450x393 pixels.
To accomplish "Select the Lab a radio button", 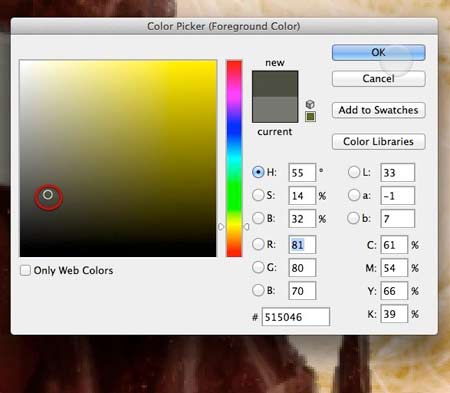I will [x=354, y=195].
